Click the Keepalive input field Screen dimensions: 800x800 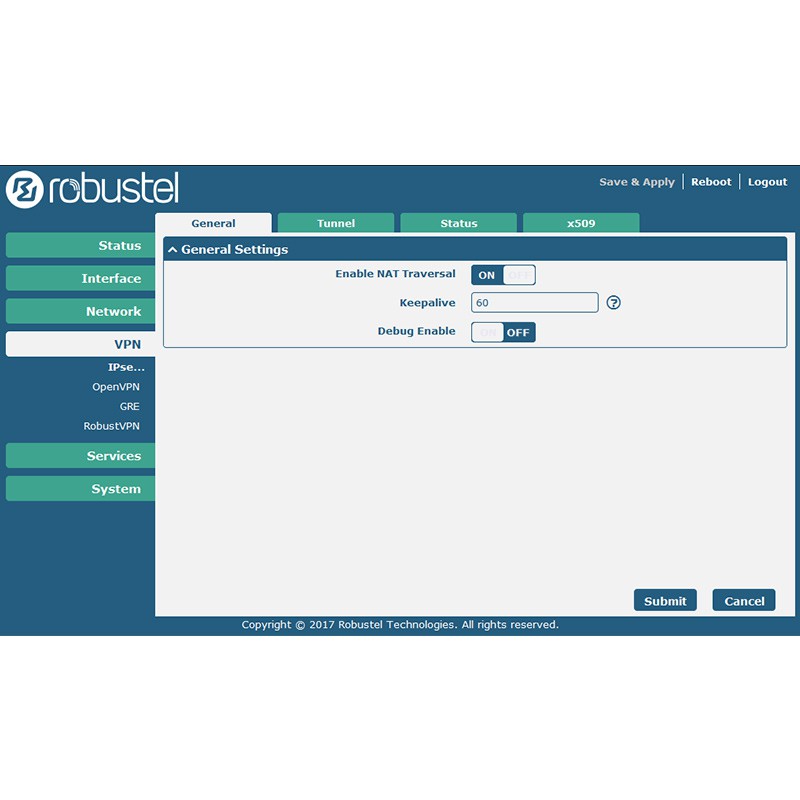(x=534, y=303)
